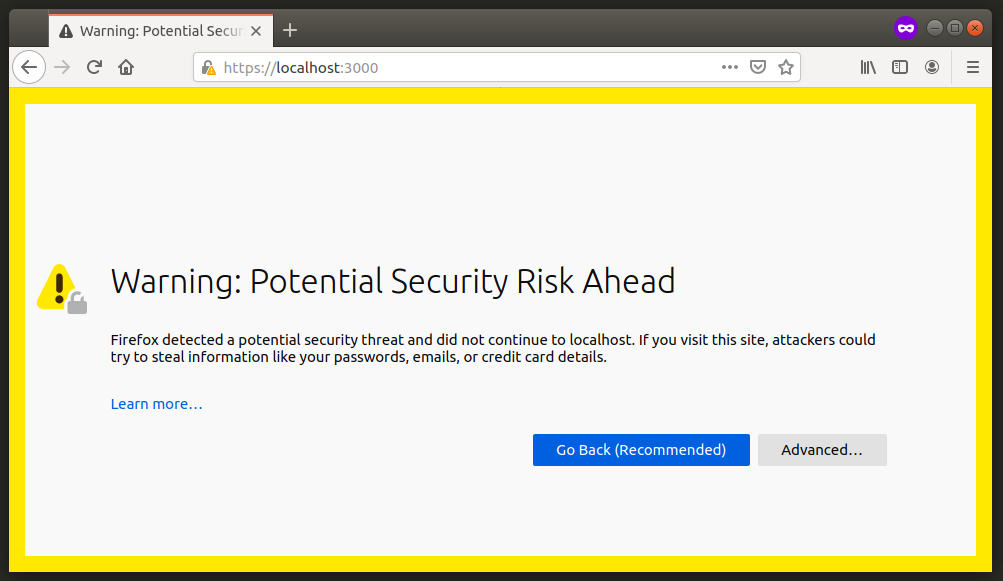The width and height of the screenshot is (1003, 581).
Task: Select the Warning: Potential Security tab
Action: (x=150, y=30)
